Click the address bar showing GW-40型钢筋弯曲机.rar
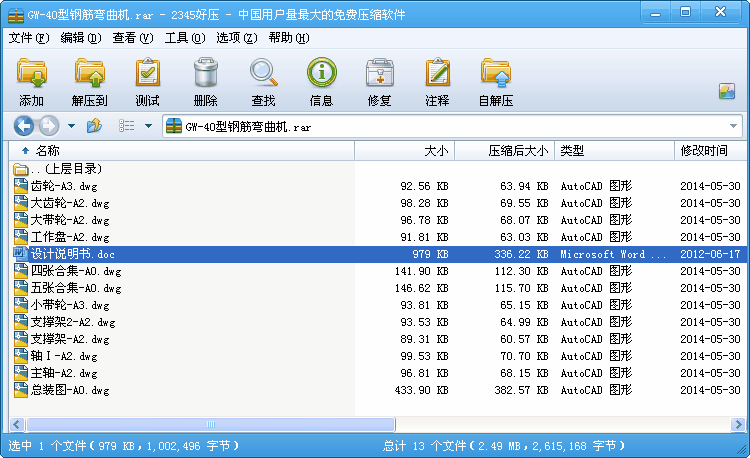This screenshot has width=750, height=458. (x=452, y=126)
